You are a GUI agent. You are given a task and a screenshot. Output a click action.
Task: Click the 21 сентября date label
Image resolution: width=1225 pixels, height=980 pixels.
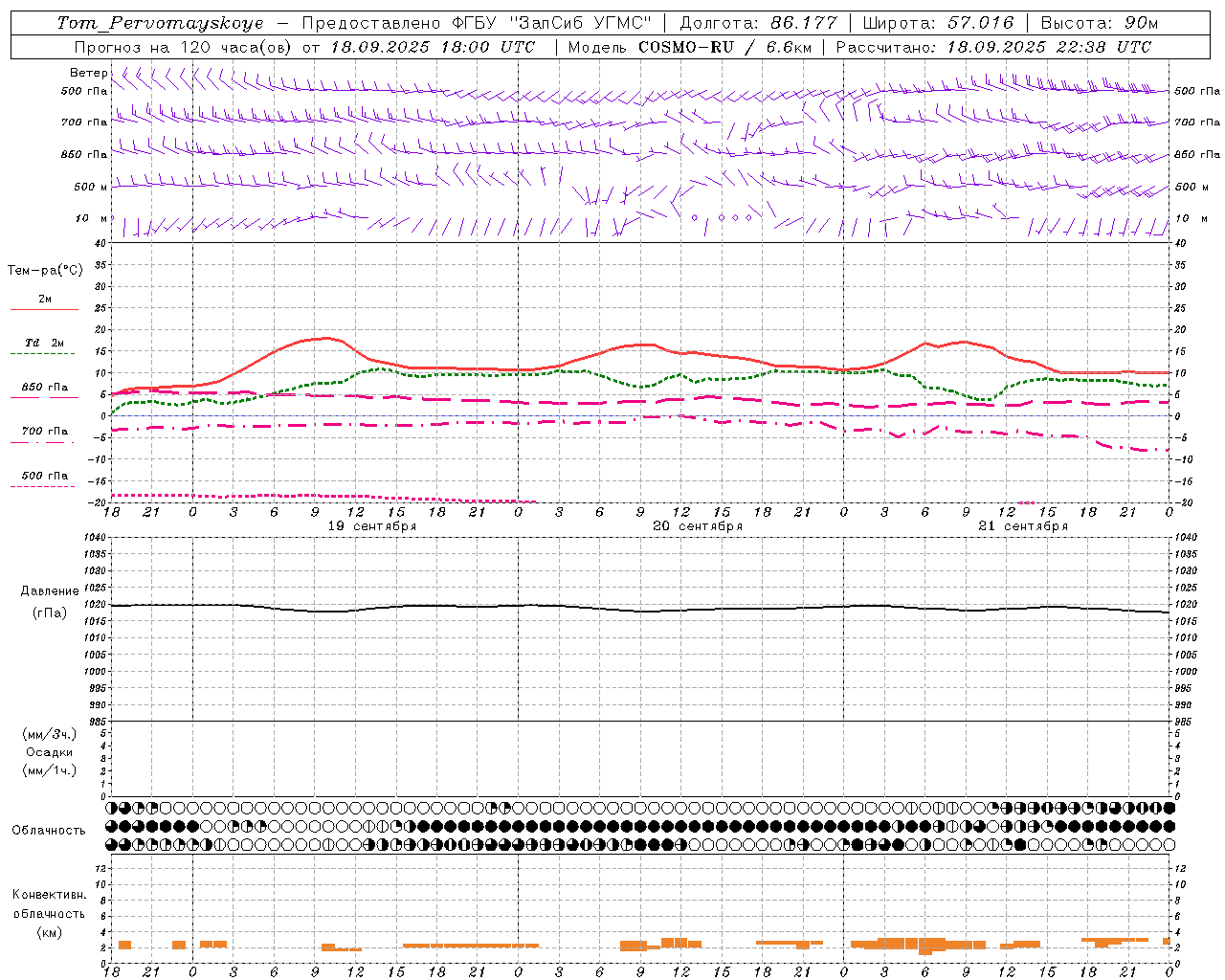1023,525
